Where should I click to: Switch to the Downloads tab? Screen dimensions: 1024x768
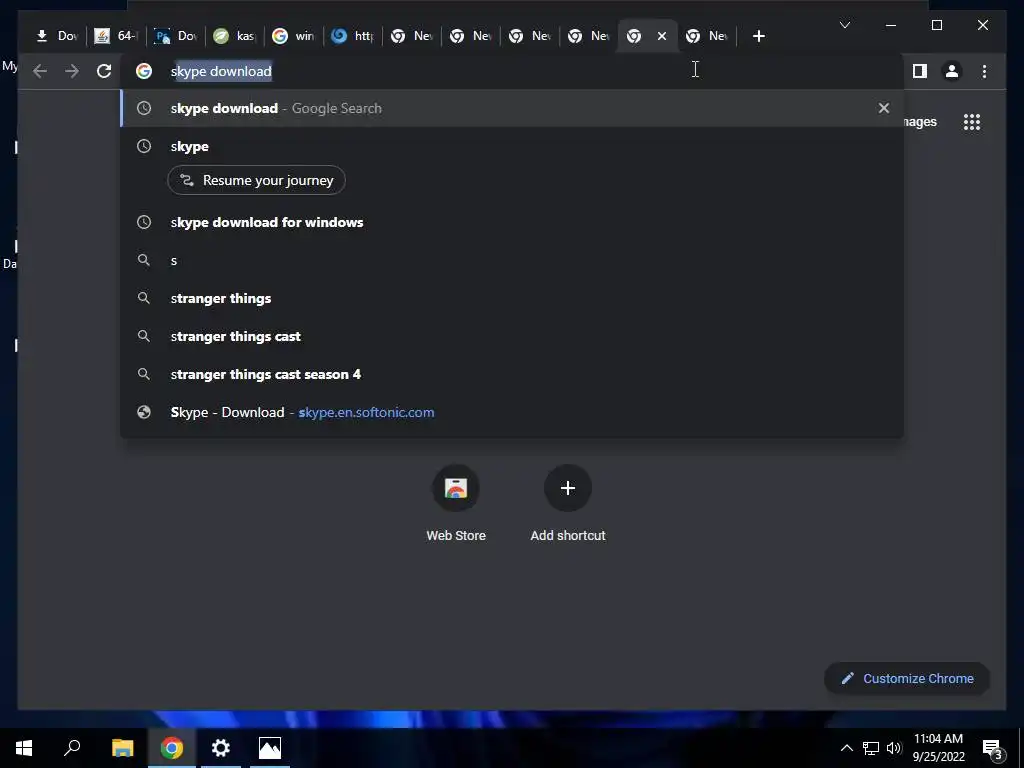pos(56,36)
